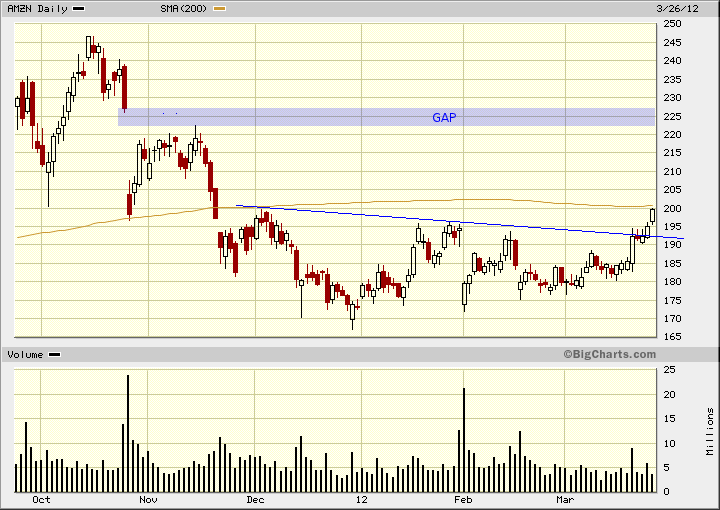Click the SMA(200) legend label
The width and height of the screenshot is (720, 510).
(184, 9)
